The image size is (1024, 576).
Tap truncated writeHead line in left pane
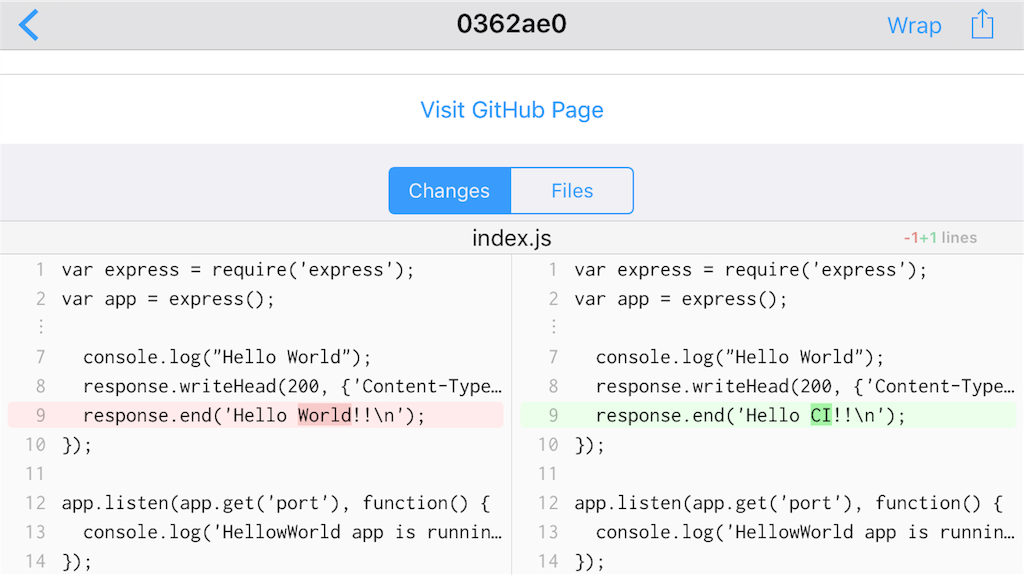(293, 387)
